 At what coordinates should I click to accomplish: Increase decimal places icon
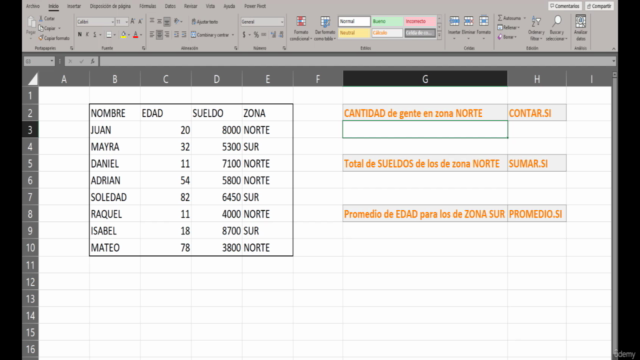[273, 35]
